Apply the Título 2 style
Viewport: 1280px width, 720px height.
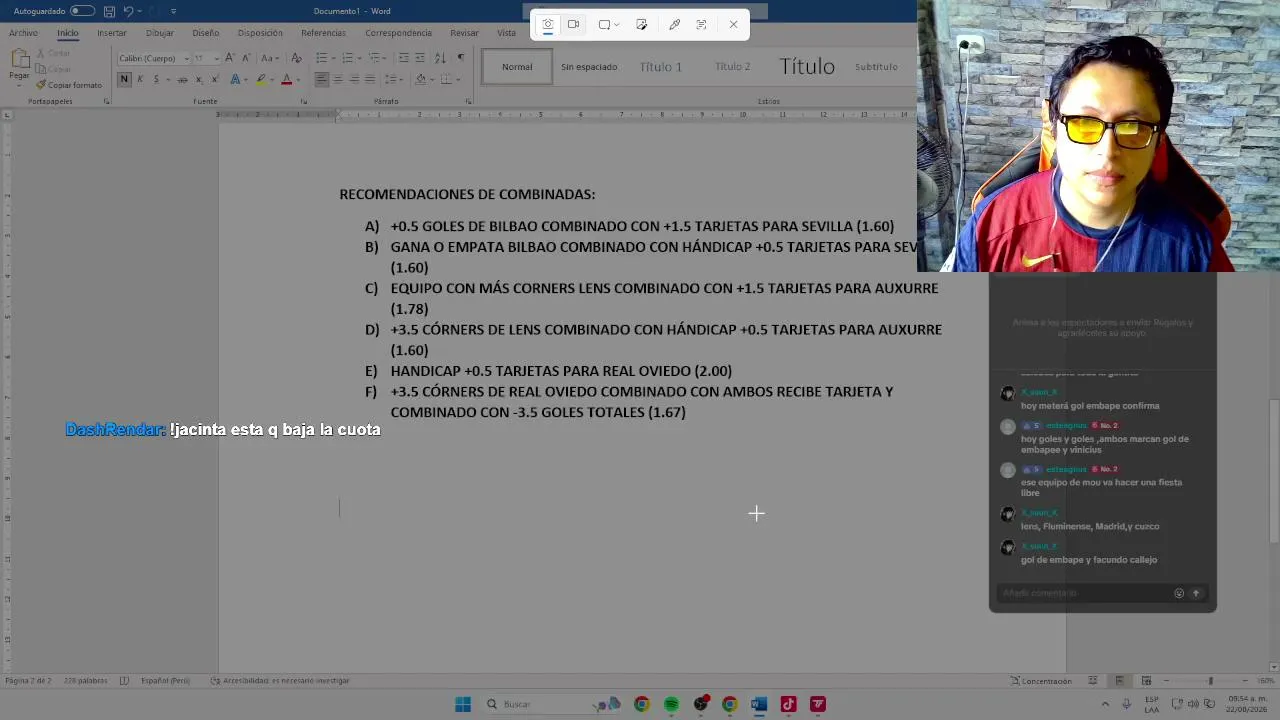[x=732, y=67]
